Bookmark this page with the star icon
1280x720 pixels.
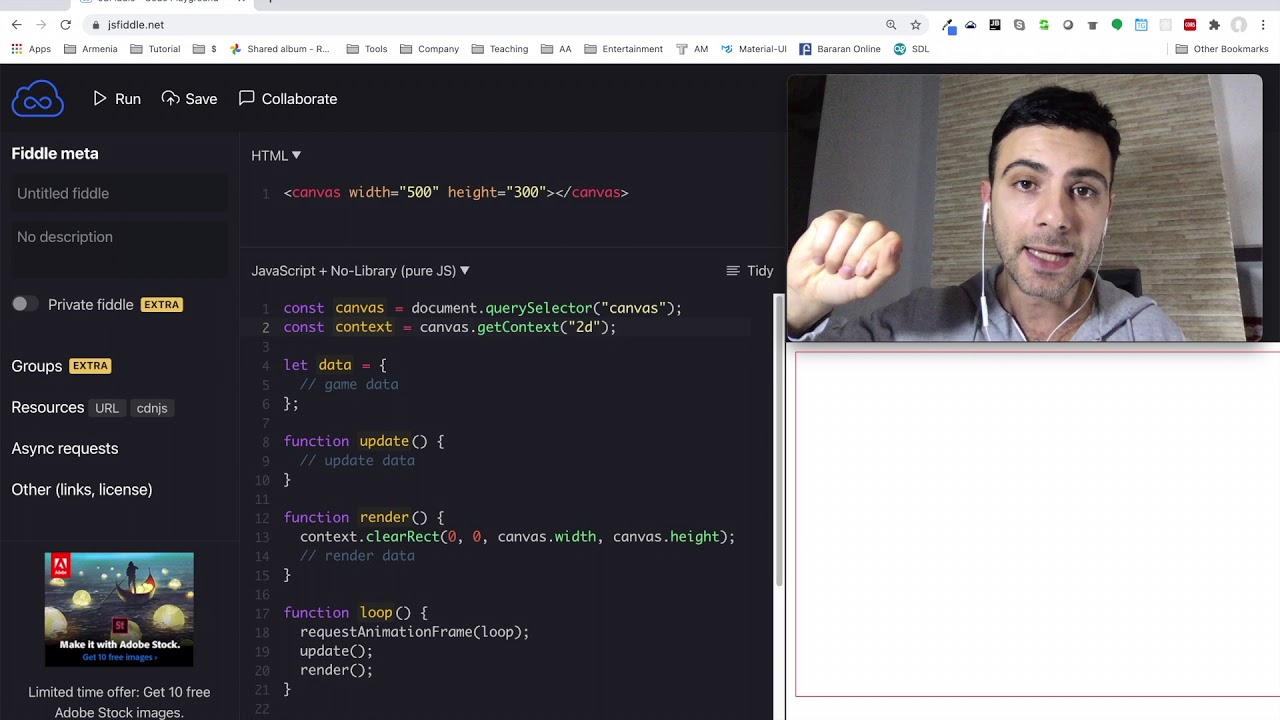pyautogui.click(x=915, y=25)
